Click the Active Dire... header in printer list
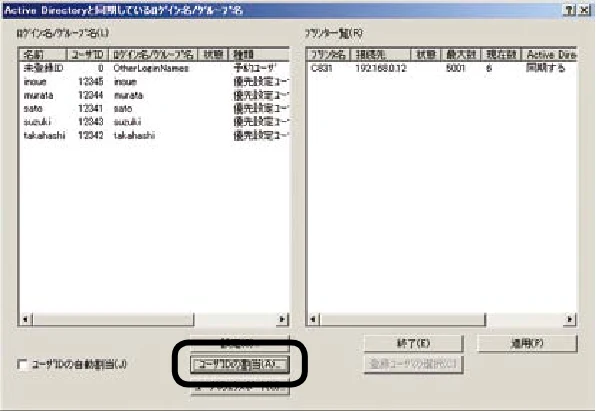This screenshot has width=596, height=411. pos(549,54)
